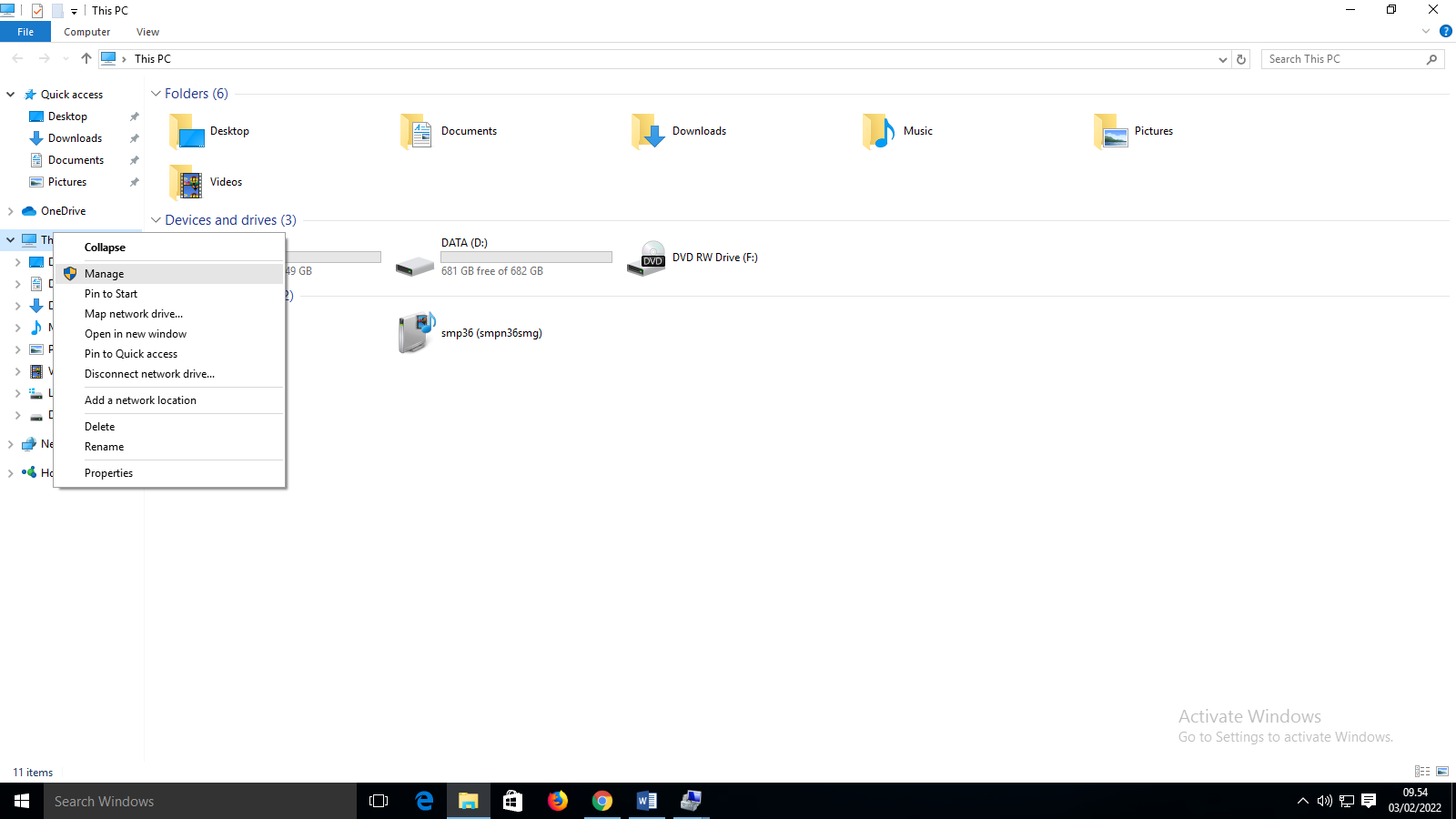Open the Help question mark icon
Viewport: 1456px width, 819px height.
(1445, 32)
